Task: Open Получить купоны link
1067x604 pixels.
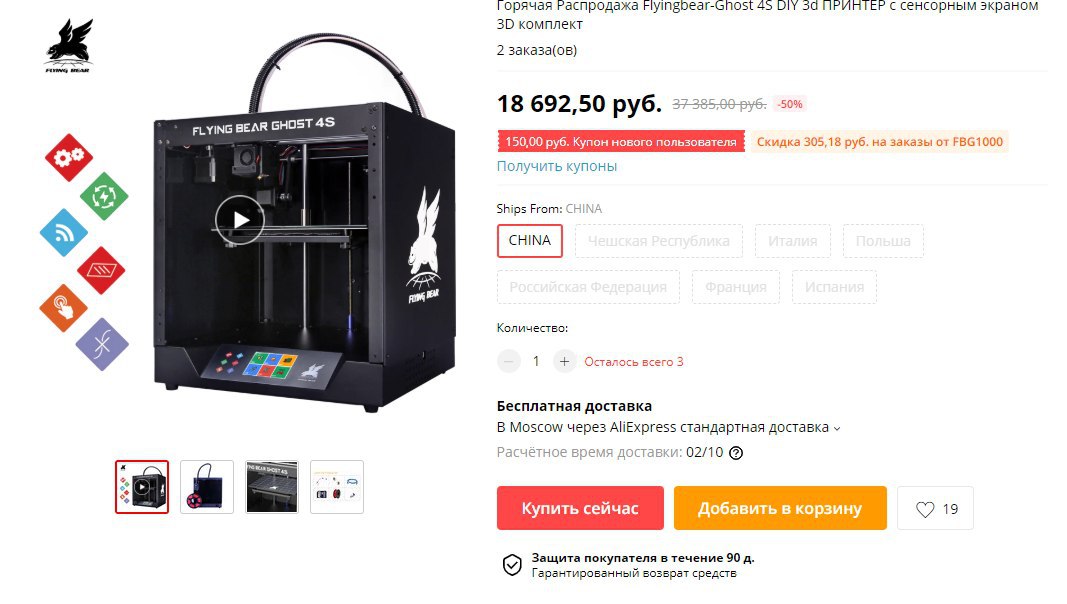Action: pos(557,166)
